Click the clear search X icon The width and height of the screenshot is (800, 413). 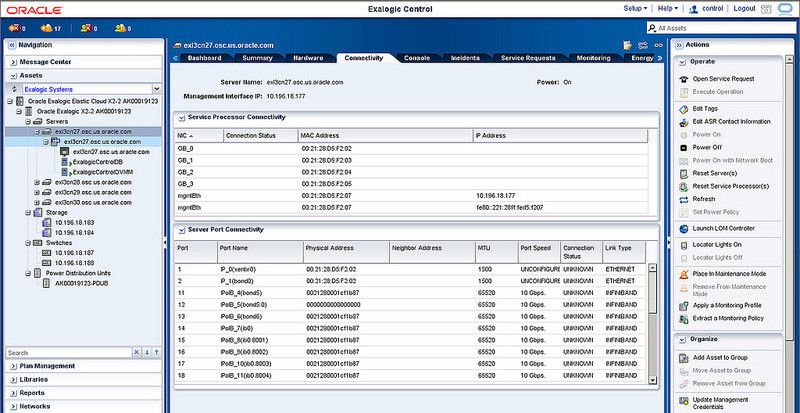tap(137, 353)
